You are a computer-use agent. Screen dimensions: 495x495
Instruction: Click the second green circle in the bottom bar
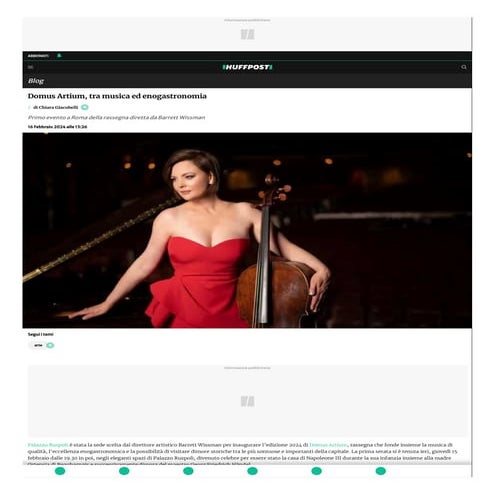tap(124, 471)
